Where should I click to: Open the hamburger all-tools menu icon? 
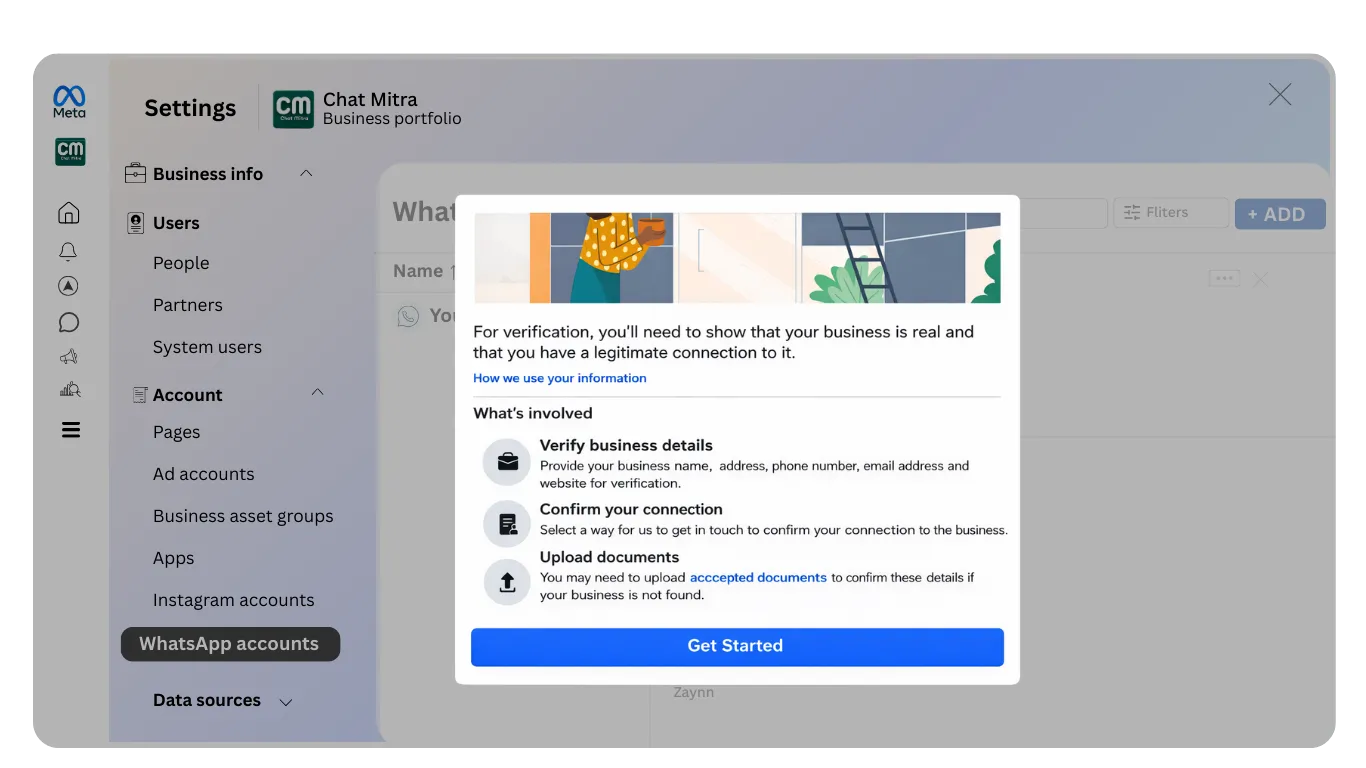[68, 429]
